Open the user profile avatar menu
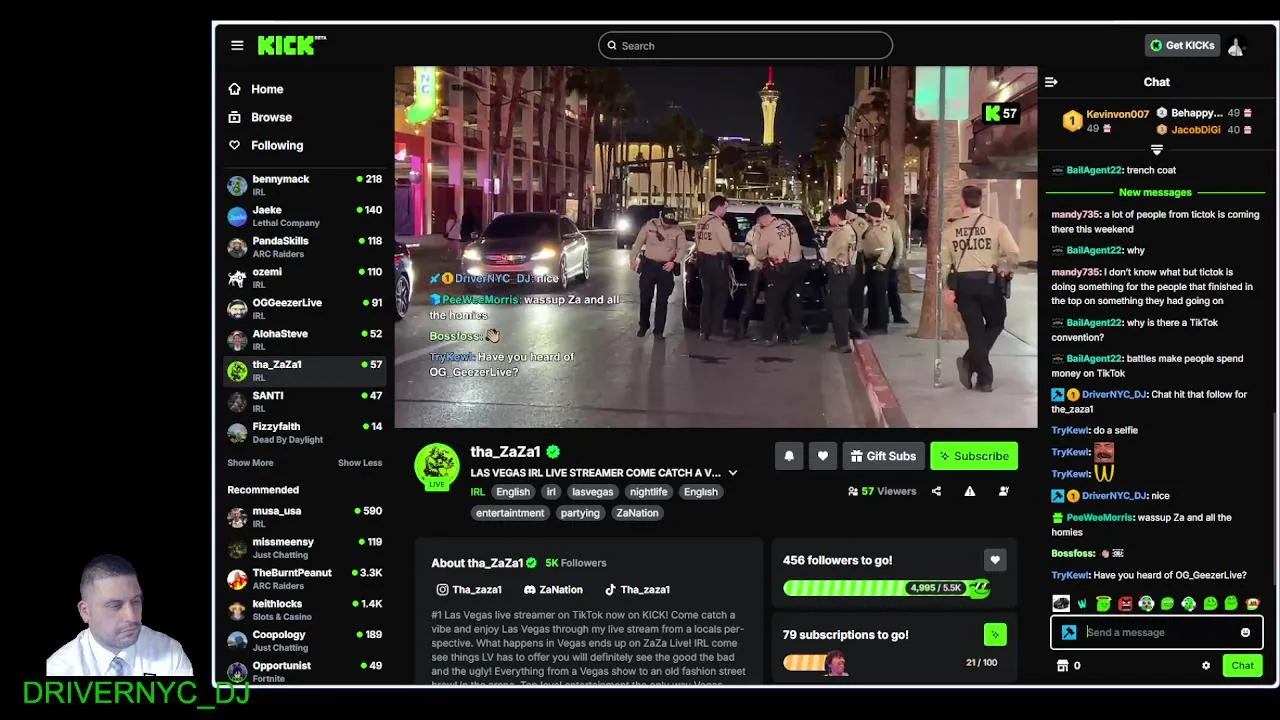Screen dimensions: 1280x720 (x=1236, y=46)
